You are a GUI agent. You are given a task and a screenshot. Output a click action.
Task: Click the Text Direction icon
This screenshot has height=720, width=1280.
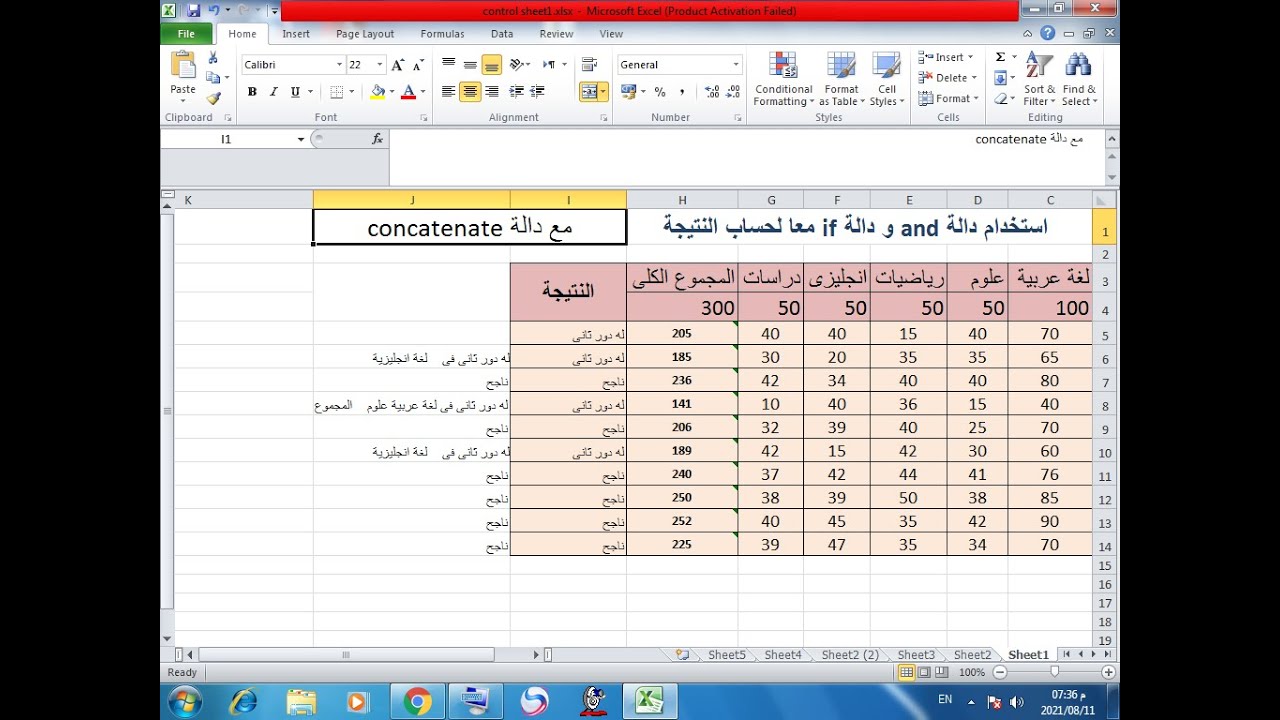549,65
